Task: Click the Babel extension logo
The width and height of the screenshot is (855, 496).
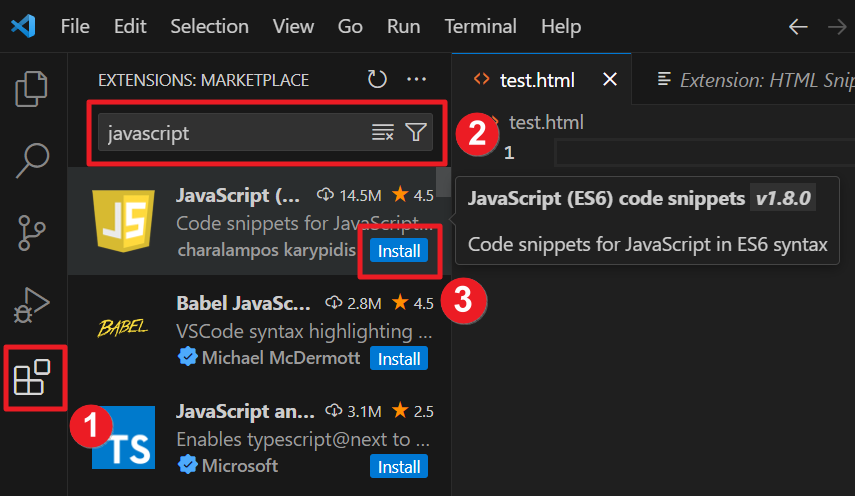Action: (x=123, y=328)
